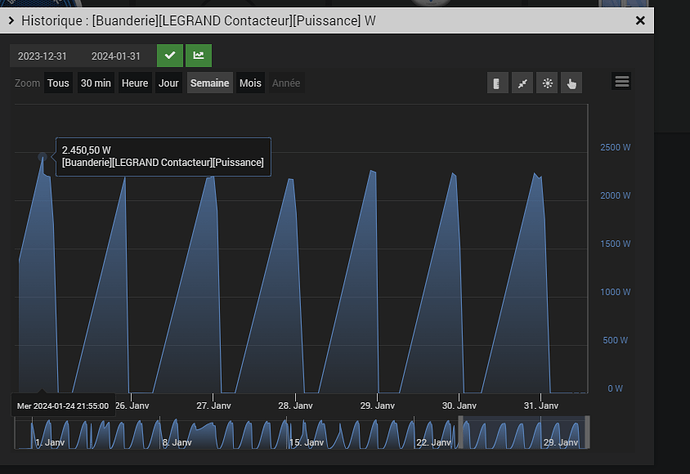Click the diagonal line chart-type icon
690x474 pixels.
522,83
